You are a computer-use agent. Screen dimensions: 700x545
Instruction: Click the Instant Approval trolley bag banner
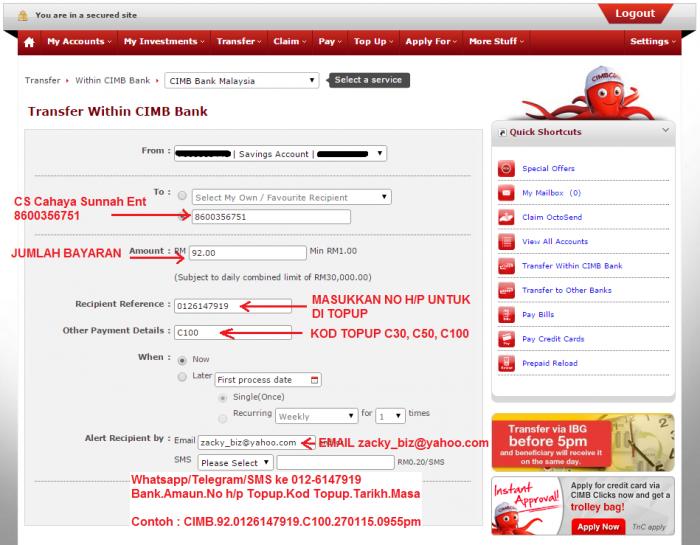tap(583, 506)
